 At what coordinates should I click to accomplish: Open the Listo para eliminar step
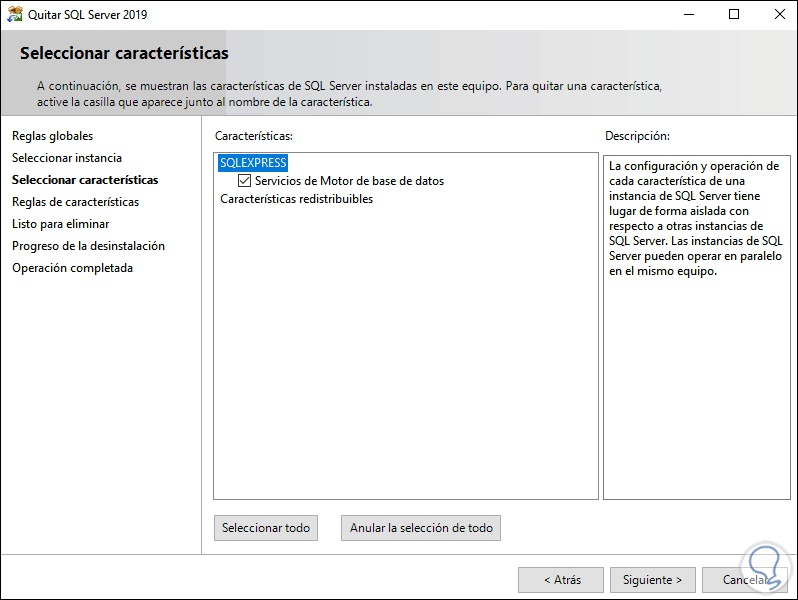point(61,224)
